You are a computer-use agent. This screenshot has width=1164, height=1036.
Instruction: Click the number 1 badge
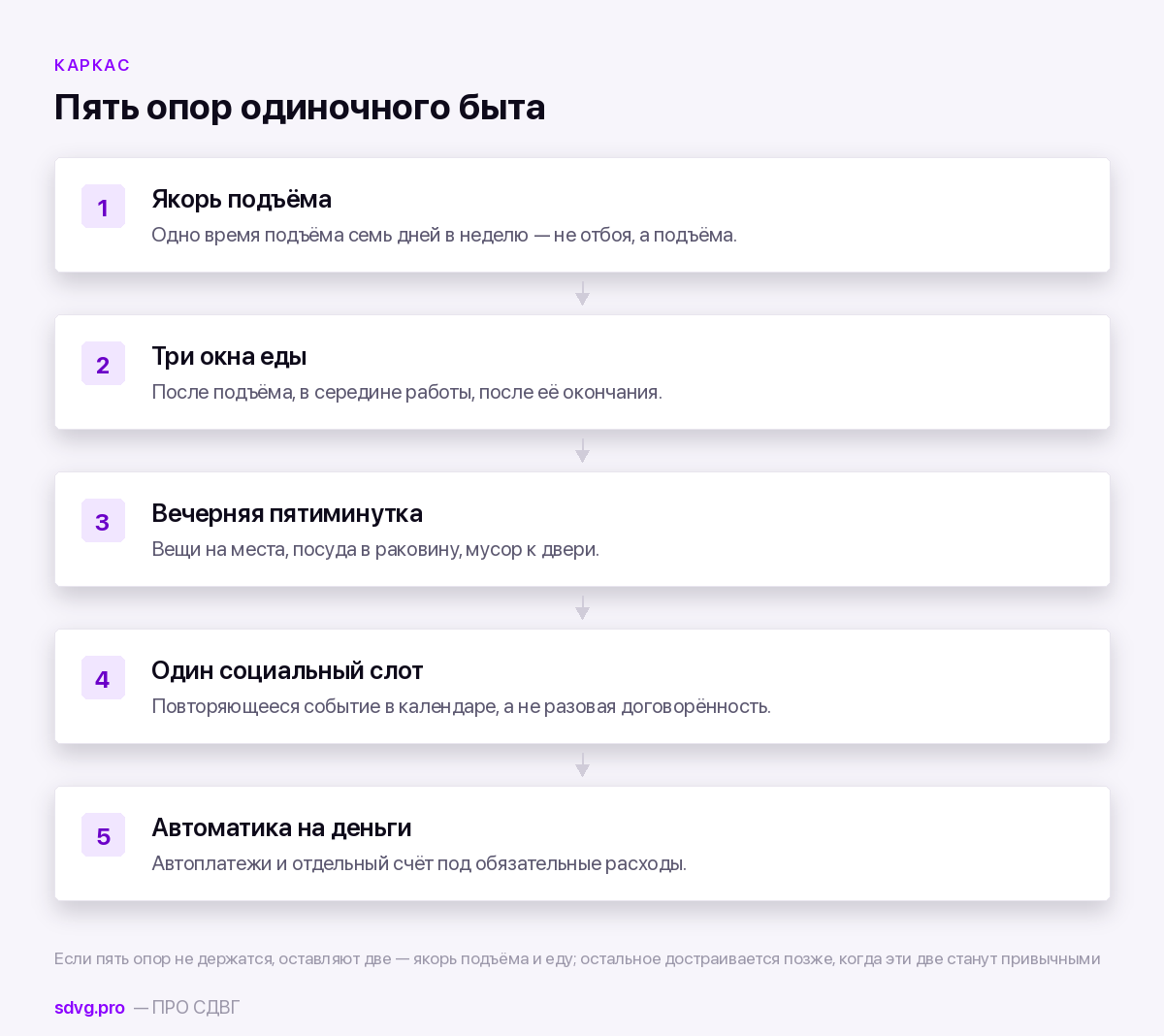tap(103, 207)
